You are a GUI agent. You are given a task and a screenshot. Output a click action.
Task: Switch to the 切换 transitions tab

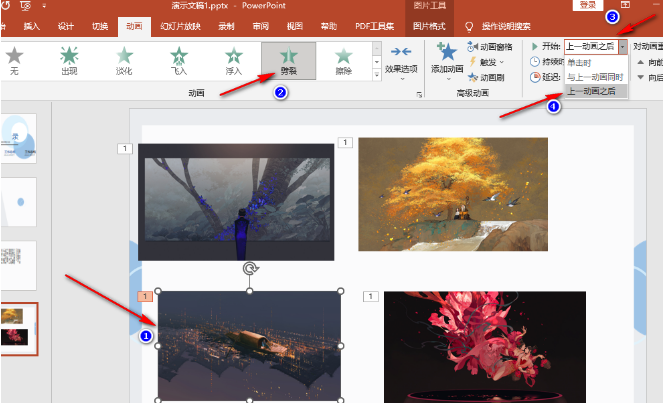point(100,26)
